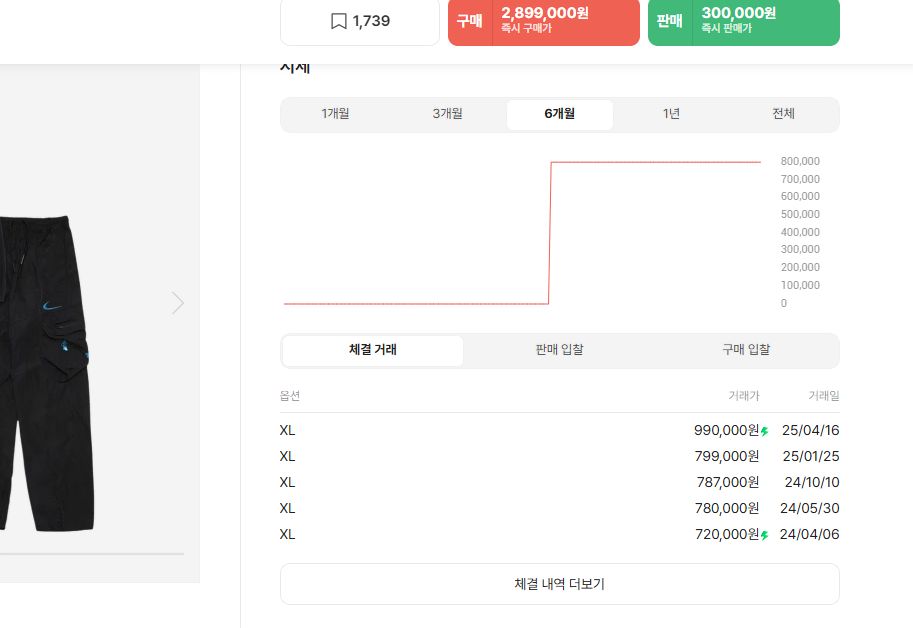View 전체 period price chart
This screenshot has height=628, width=913.
783,114
